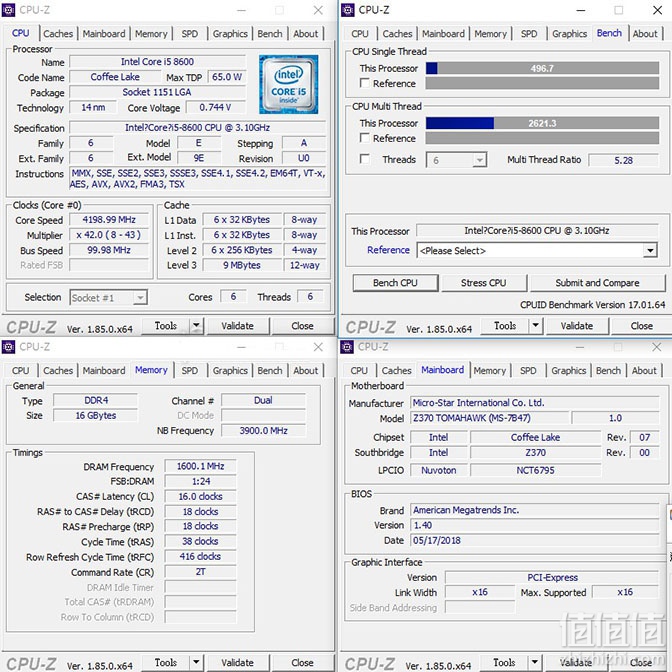
Task: Switch to the CPU tab in the Memory window
Action: 21,370
